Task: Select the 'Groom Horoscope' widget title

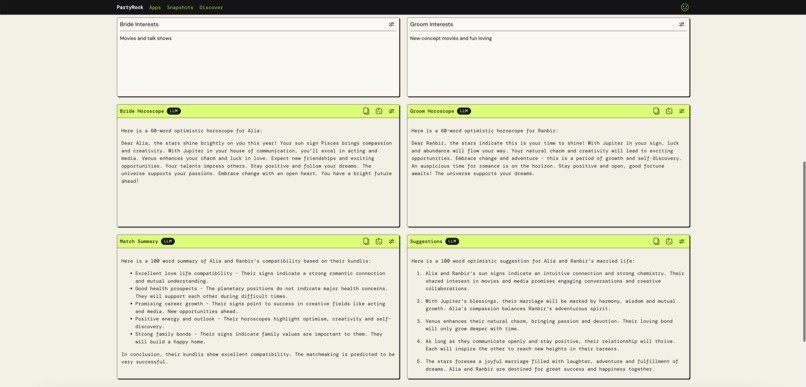Action: [432, 111]
